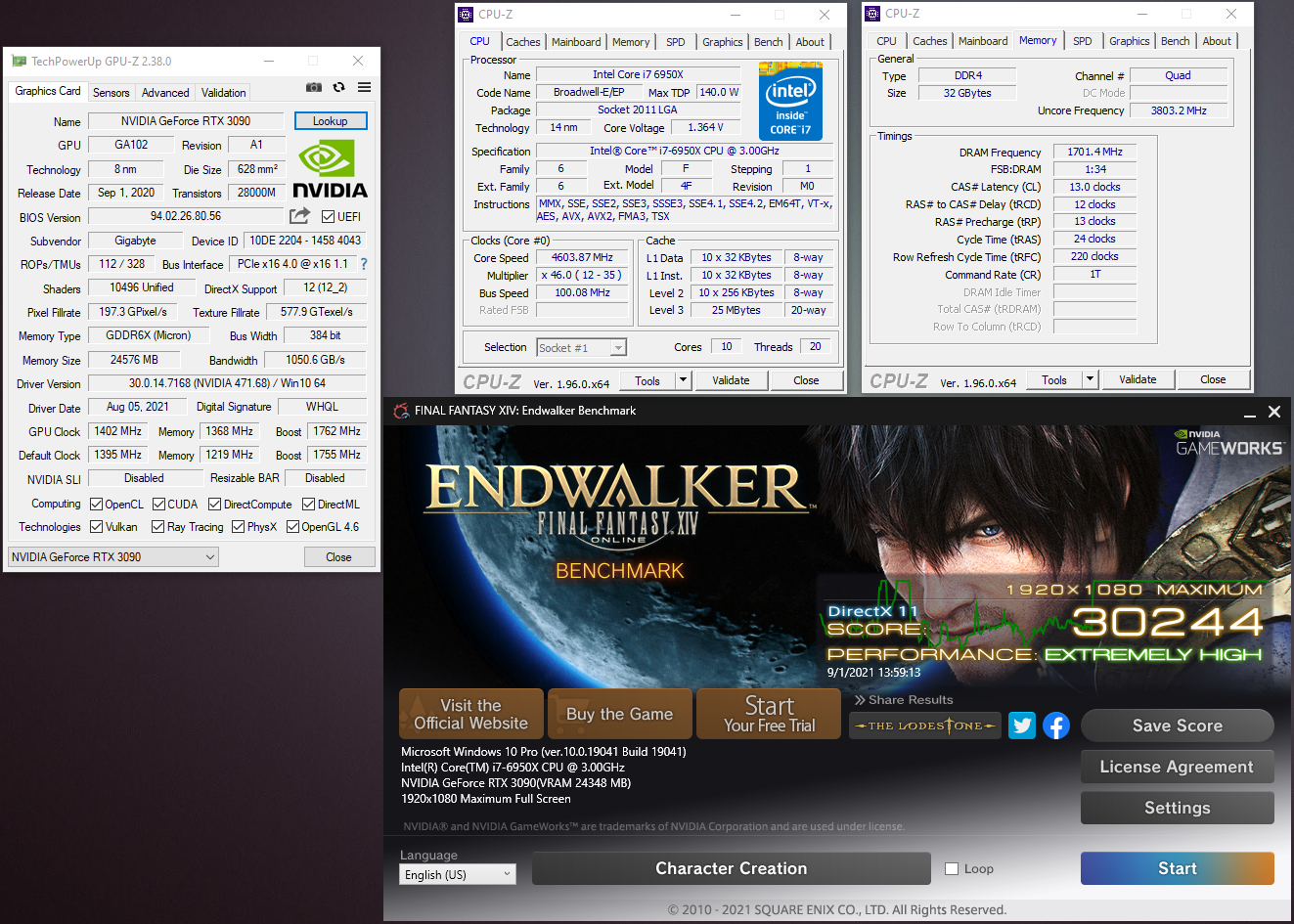
Task: Click the BIOS export share icon
Action: (299, 216)
